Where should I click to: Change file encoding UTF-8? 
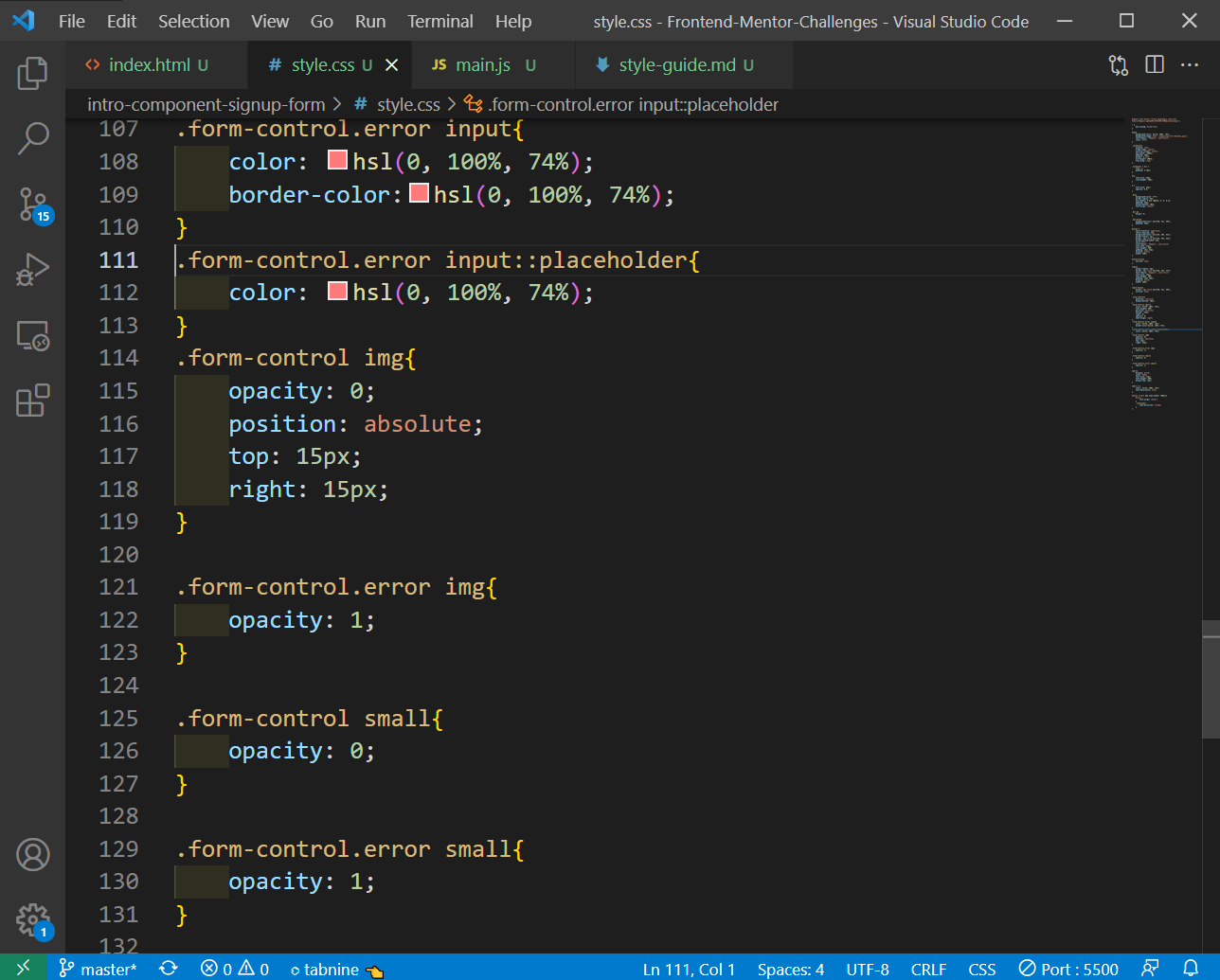tap(868, 969)
